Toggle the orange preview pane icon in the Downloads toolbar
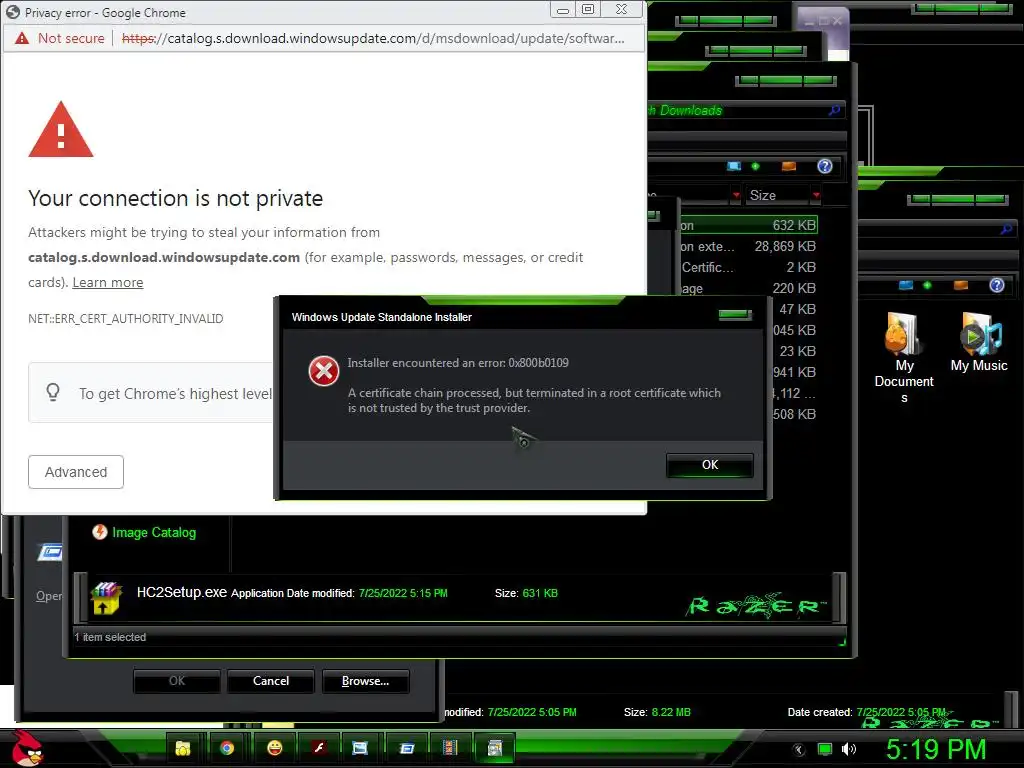Image resolution: width=1024 pixels, height=768 pixels. (x=789, y=166)
